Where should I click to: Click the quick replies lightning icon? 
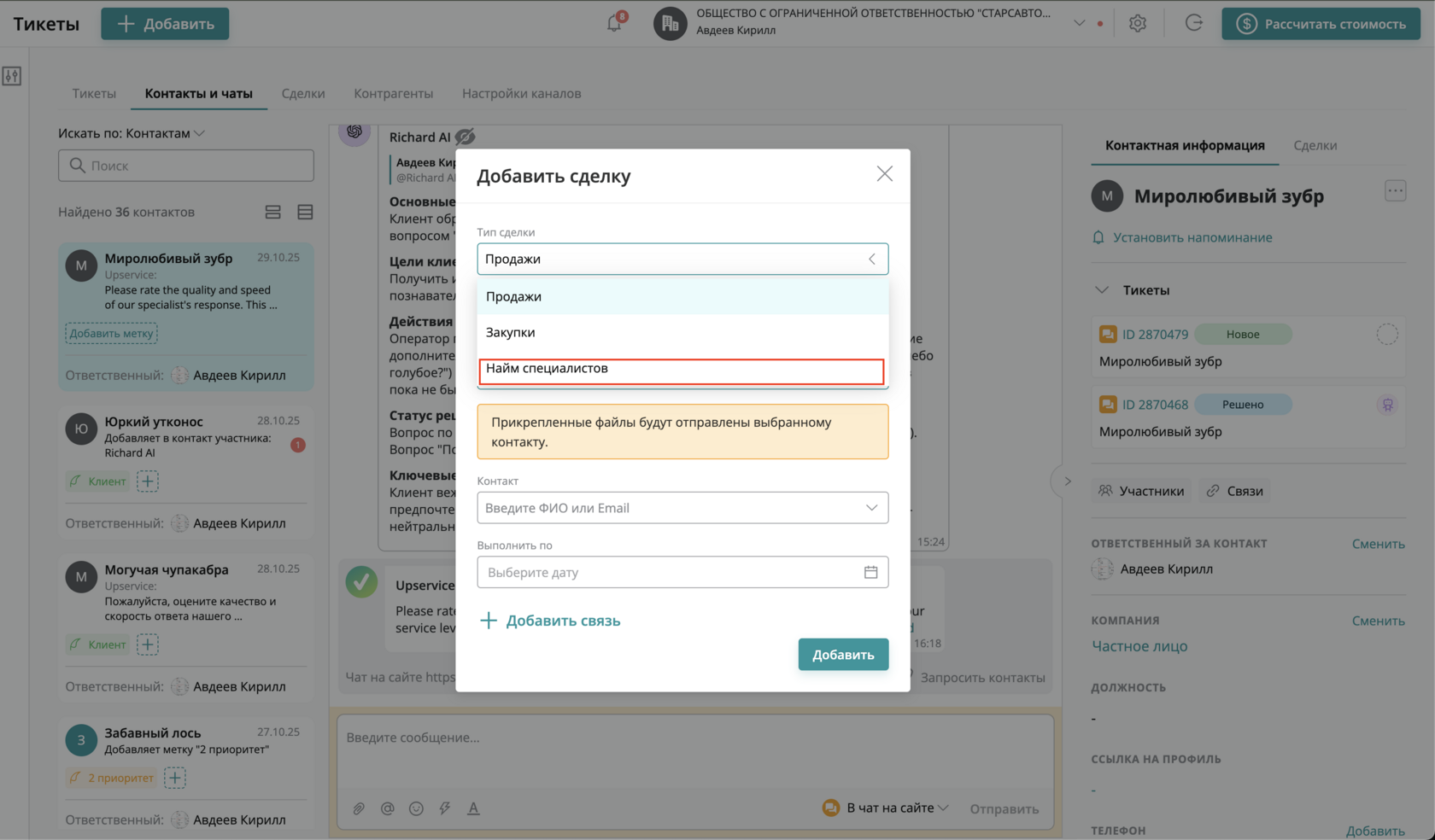[x=445, y=808]
